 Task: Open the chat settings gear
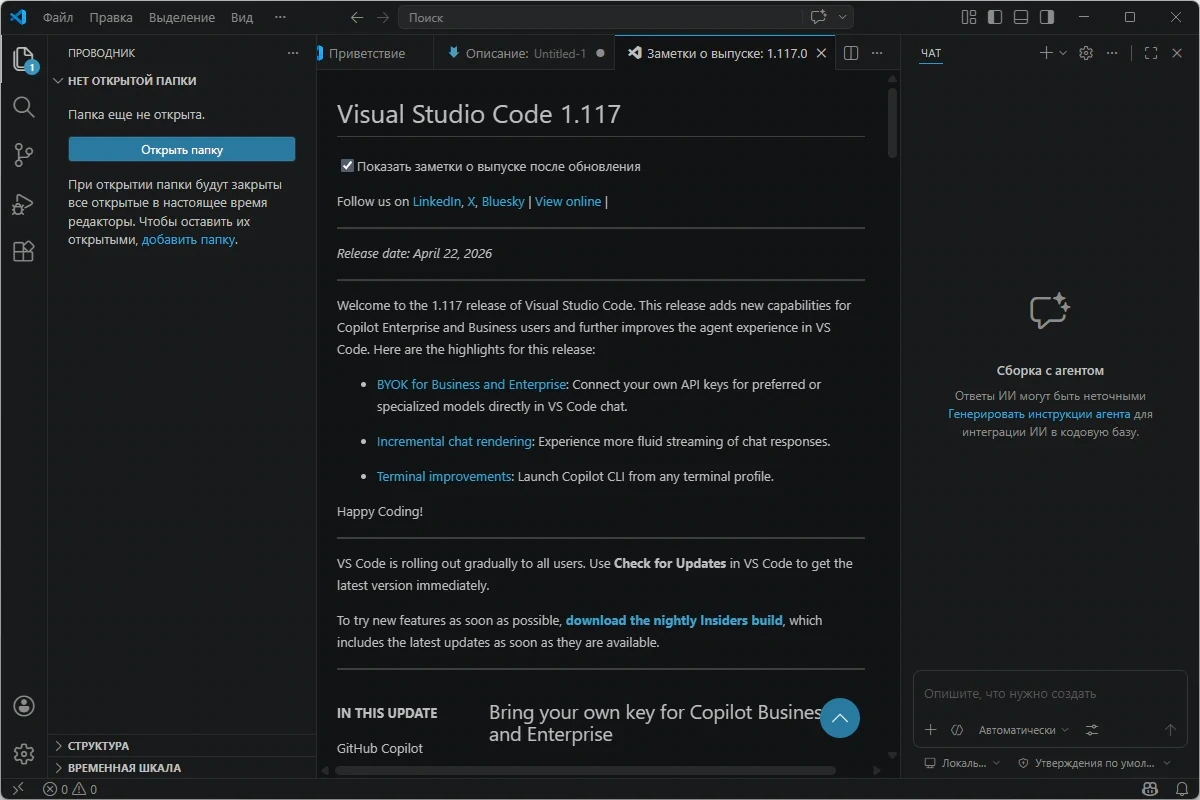[x=1086, y=53]
